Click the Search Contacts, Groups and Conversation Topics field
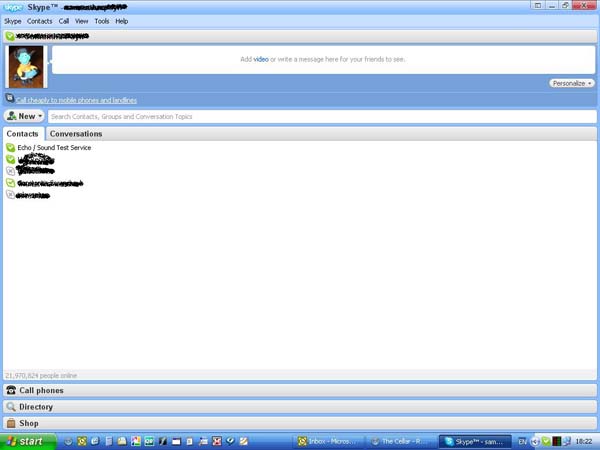This screenshot has width=600, height=450. pyautogui.click(x=322, y=117)
